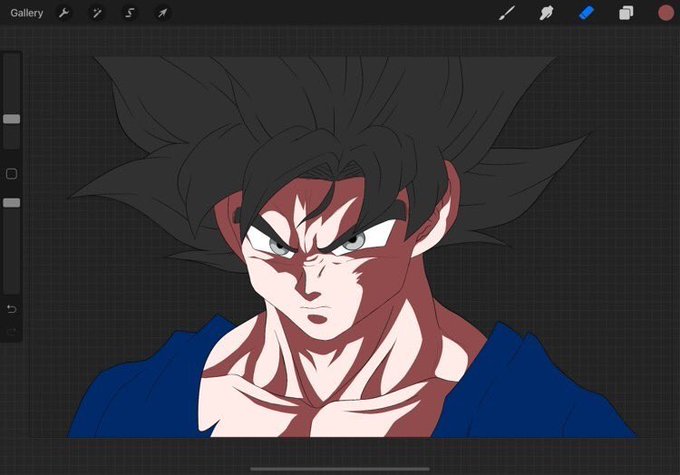Image resolution: width=680 pixels, height=475 pixels.
Task: Tap the Modify square button in sidebar
Action: (12, 174)
